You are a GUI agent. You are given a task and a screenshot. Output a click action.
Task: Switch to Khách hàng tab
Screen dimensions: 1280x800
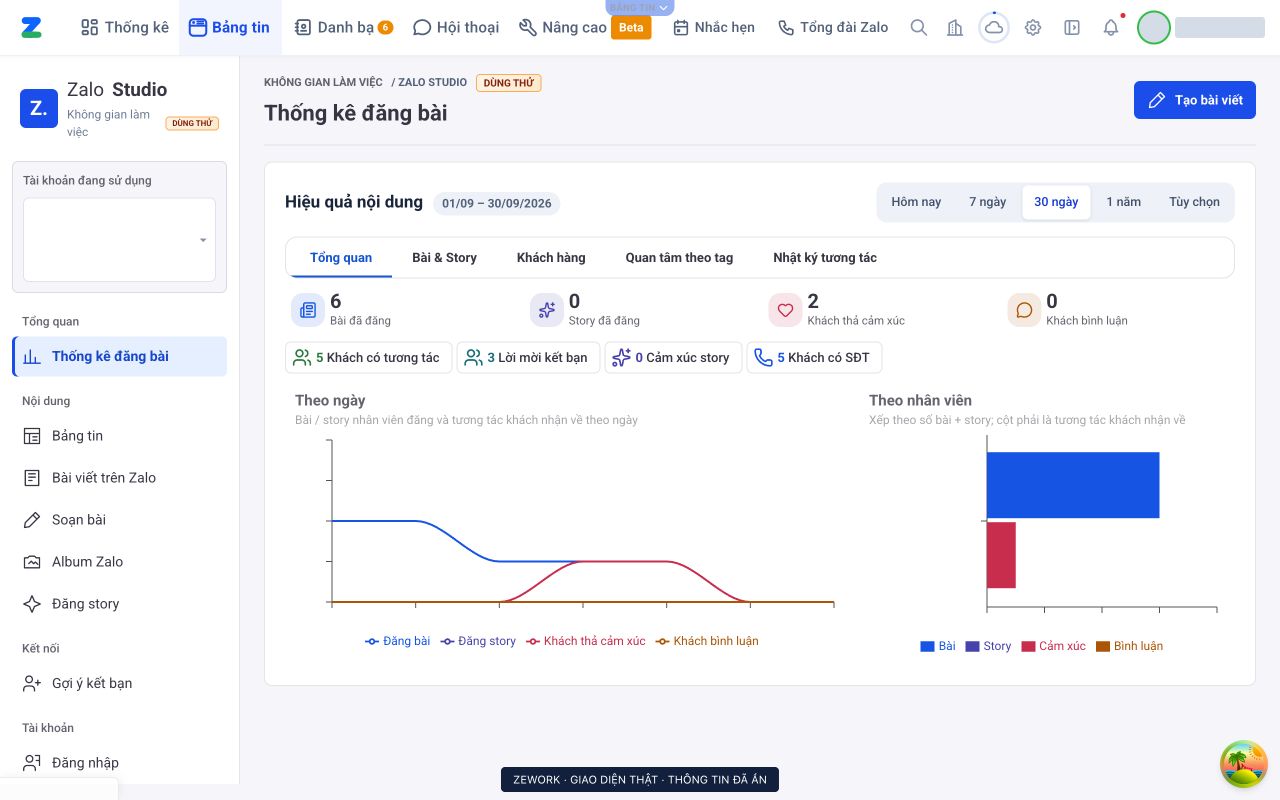pyautogui.click(x=551, y=258)
